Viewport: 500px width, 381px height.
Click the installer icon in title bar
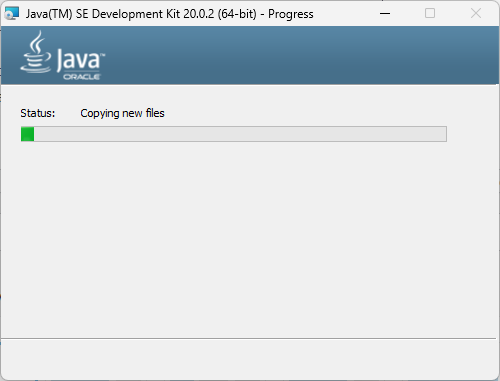click(x=12, y=13)
